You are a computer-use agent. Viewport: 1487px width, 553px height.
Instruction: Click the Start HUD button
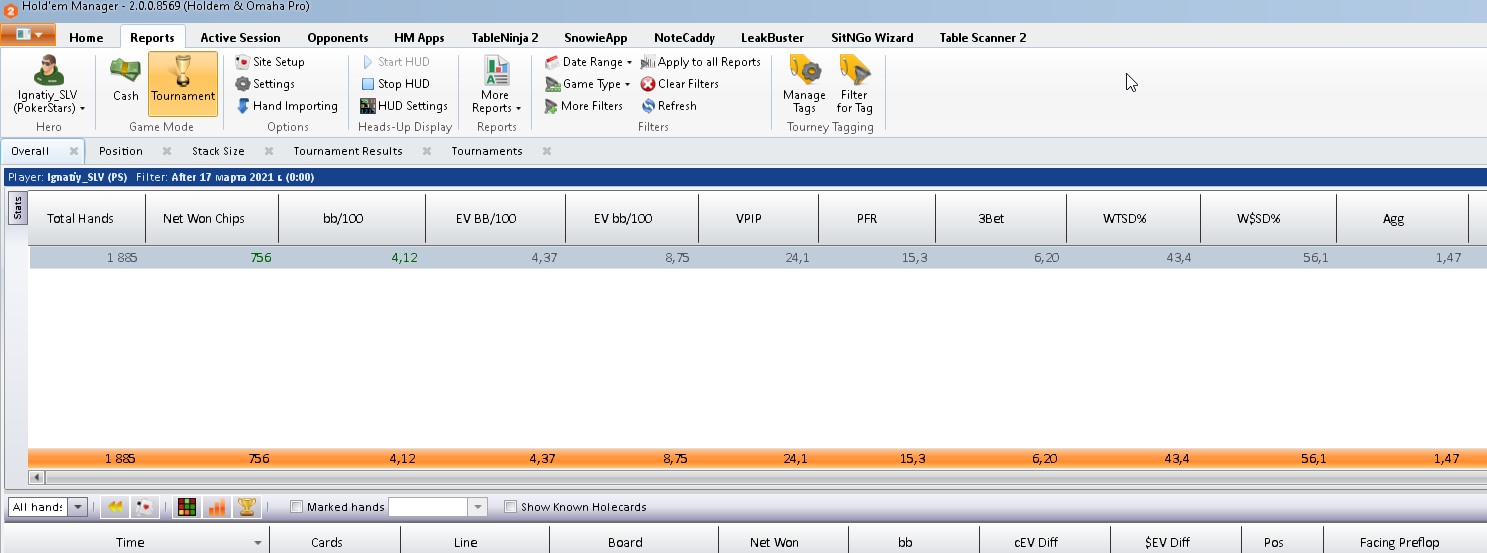coord(395,62)
